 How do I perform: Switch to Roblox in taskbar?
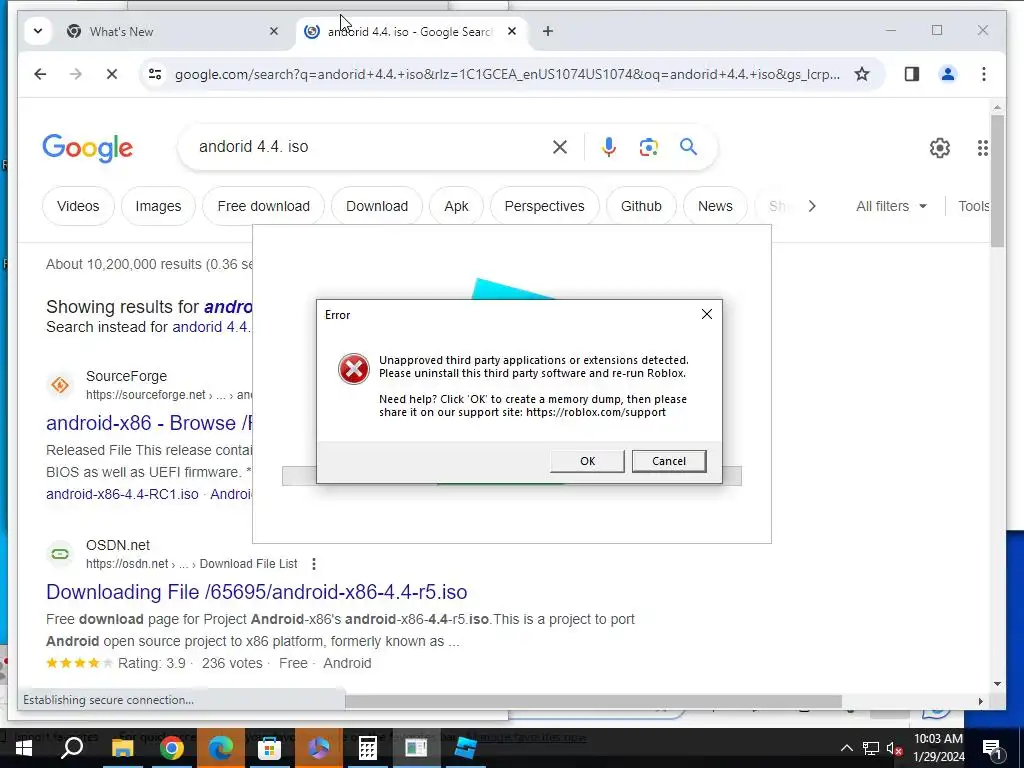[x=465, y=748]
